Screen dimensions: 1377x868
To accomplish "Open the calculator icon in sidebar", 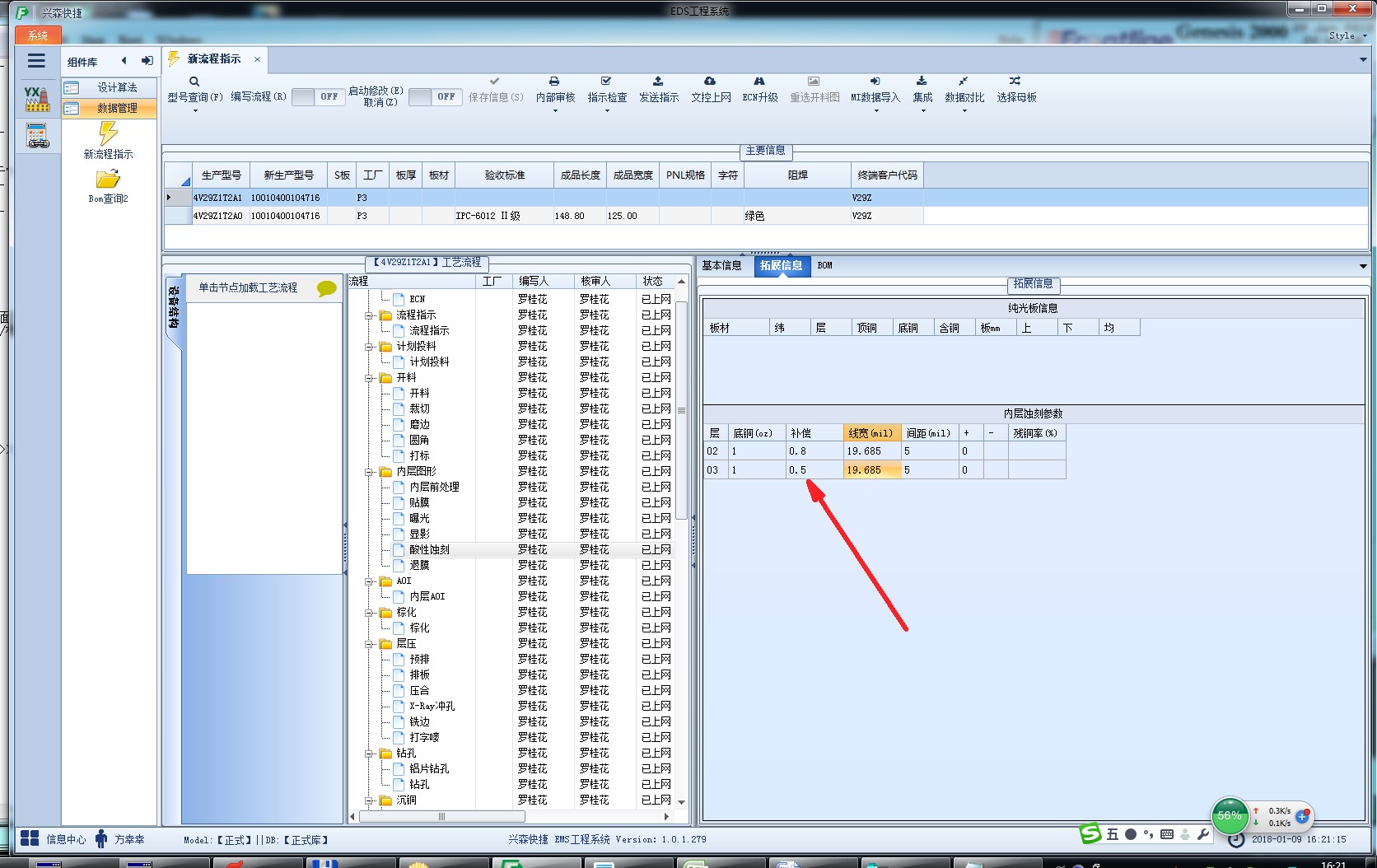I will [37, 136].
